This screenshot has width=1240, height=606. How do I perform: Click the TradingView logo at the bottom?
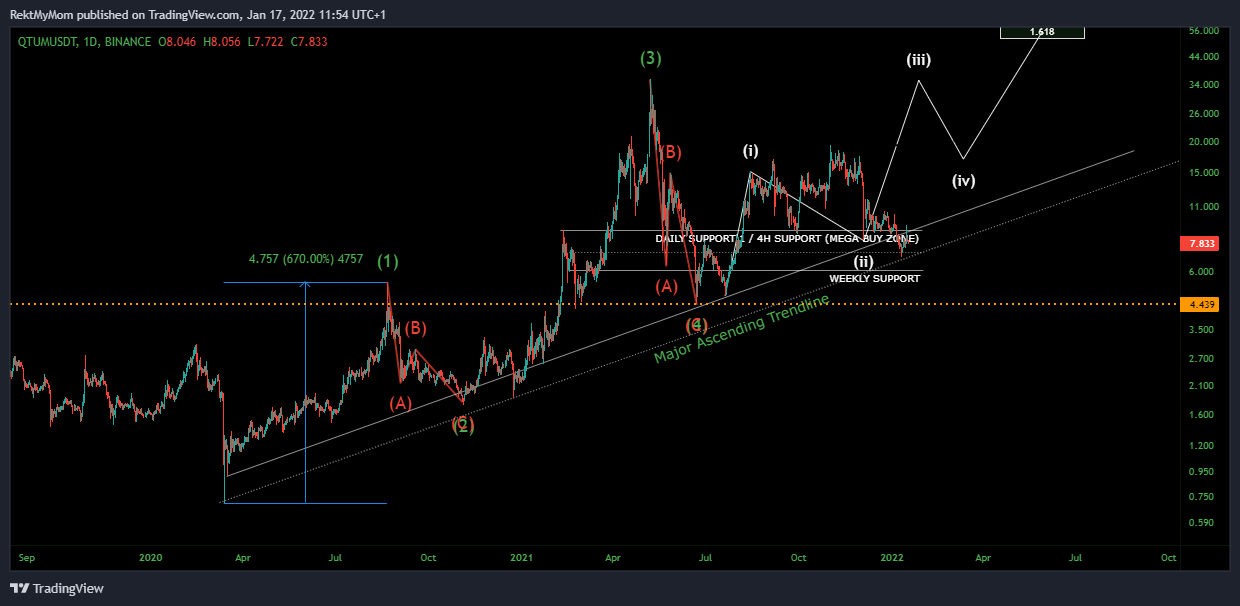click(x=58, y=588)
